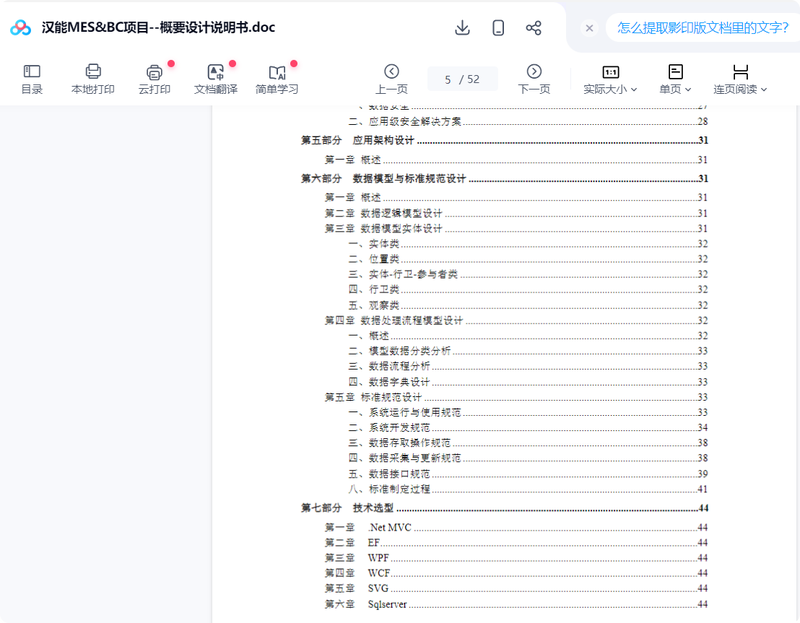The width and height of the screenshot is (800, 623).
Task: Click TOC entry 五、观察类
Action: click(528, 305)
